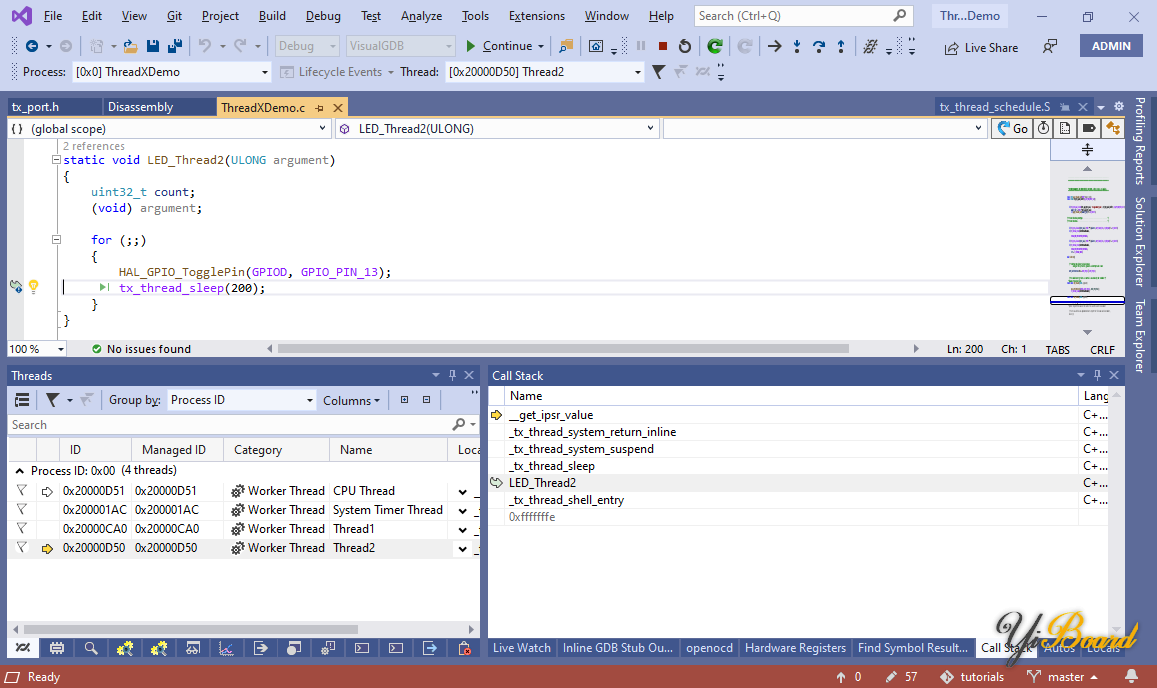This screenshot has width=1157, height=688.
Task: Toggle pin on ThreadXDemo.c tab
Action: tap(320, 108)
